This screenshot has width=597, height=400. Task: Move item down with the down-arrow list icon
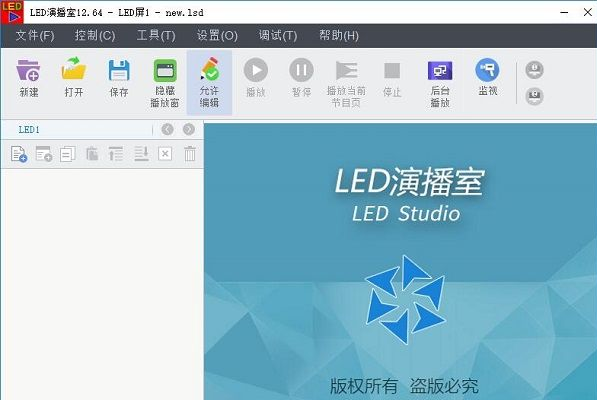141,154
